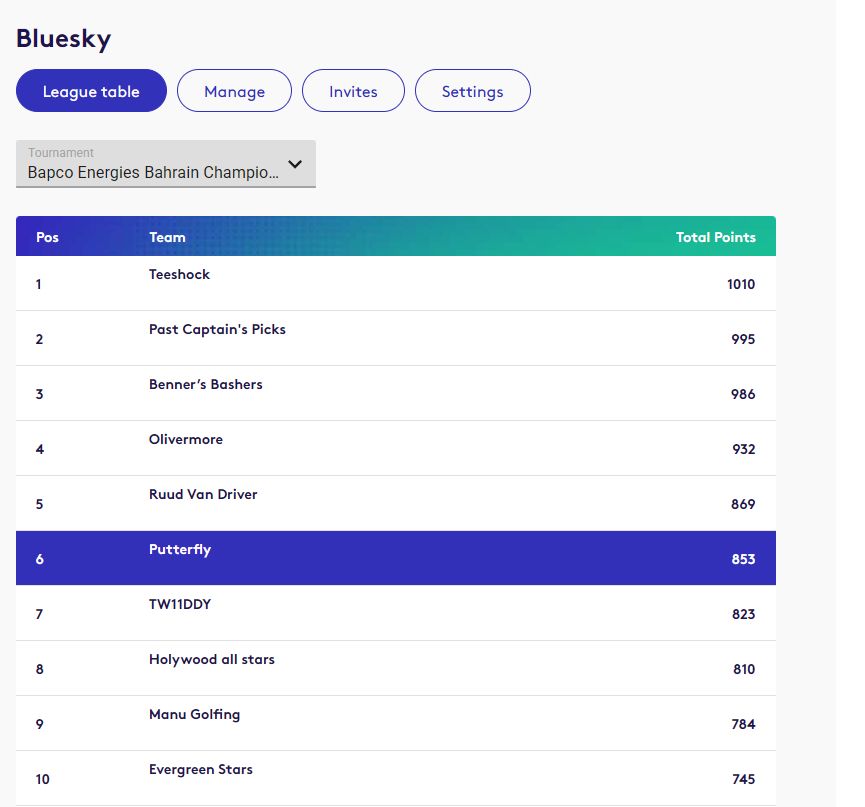Image resolution: width=865 pixels, height=807 pixels.
Task: Click the Team column header
Action: click(x=167, y=237)
